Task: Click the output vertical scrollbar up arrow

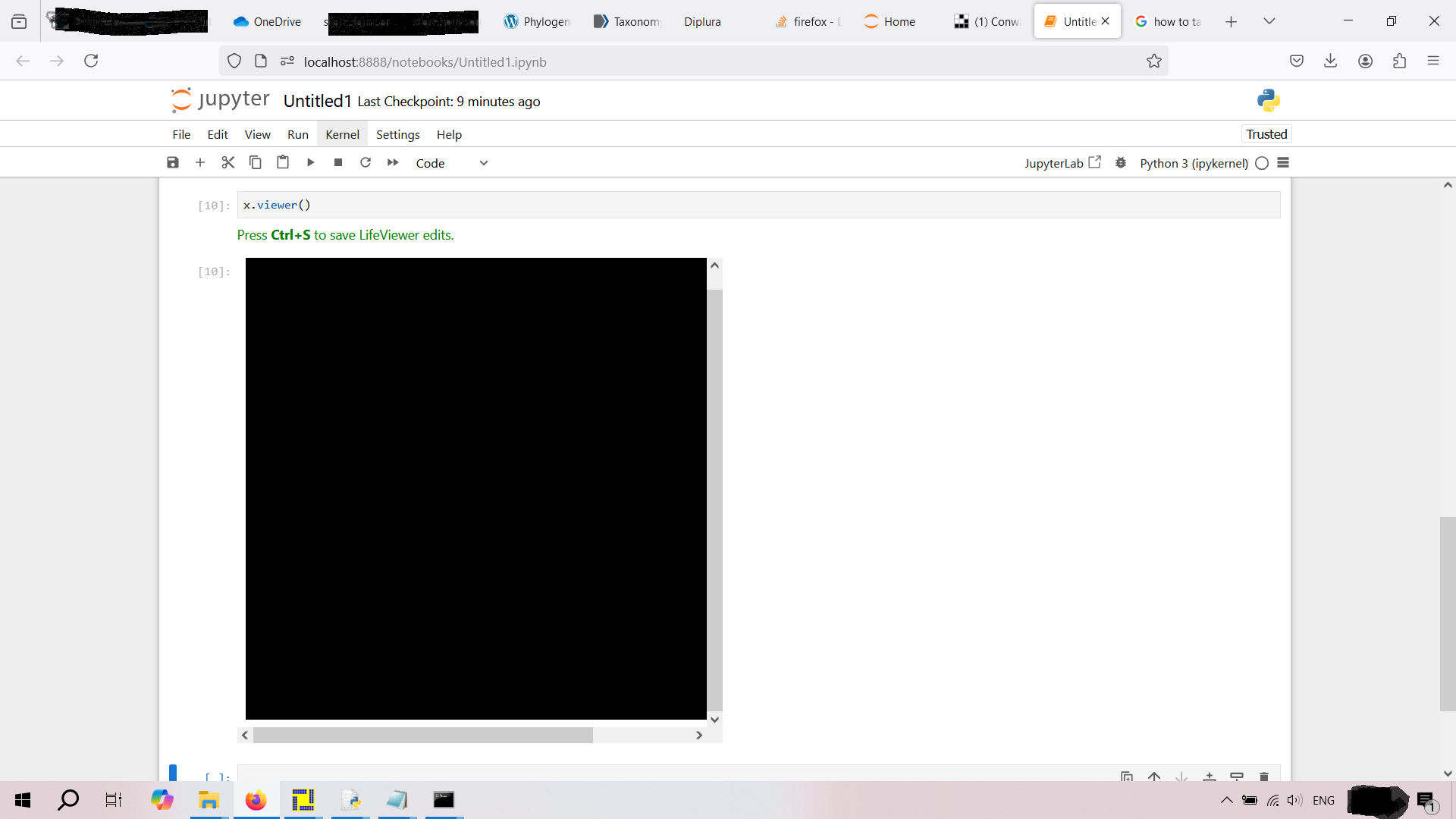Action: 714,265
